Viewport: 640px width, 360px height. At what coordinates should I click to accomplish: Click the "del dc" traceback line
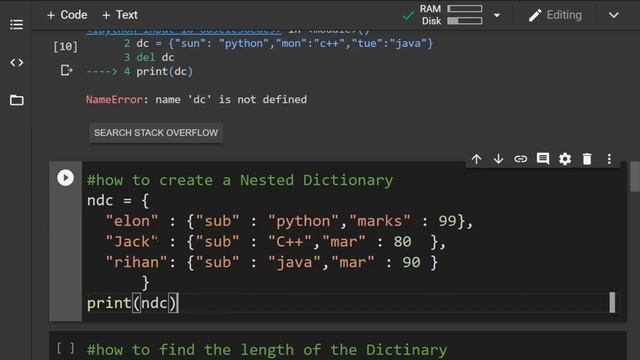pos(149,57)
